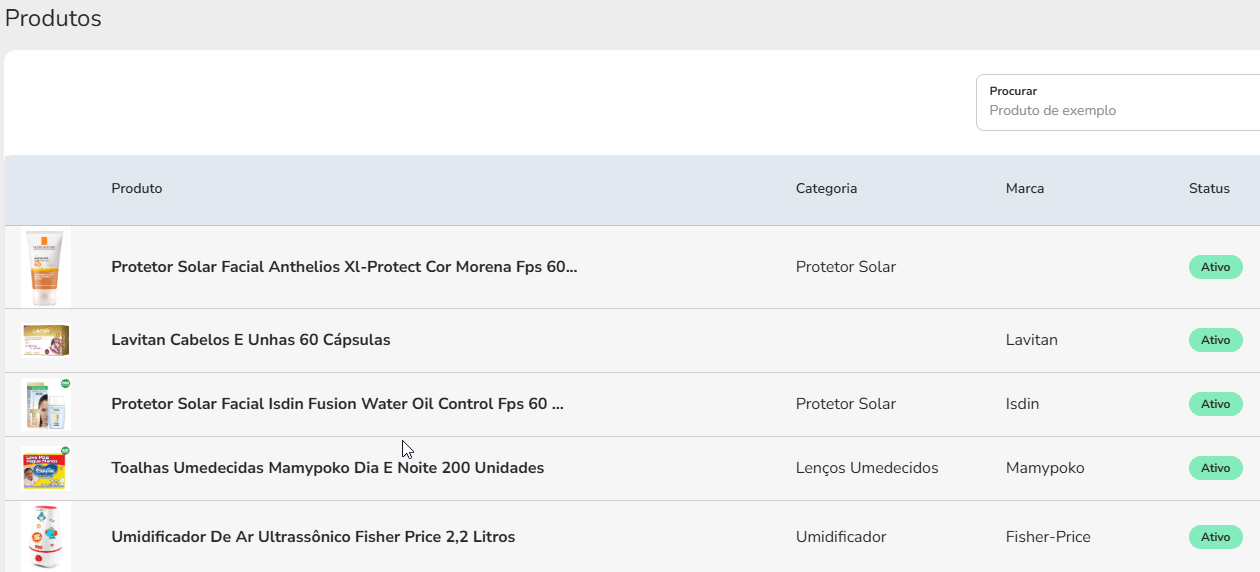The height and width of the screenshot is (572, 1260).
Task: Sort by the Marca column header
Action: [1025, 189]
